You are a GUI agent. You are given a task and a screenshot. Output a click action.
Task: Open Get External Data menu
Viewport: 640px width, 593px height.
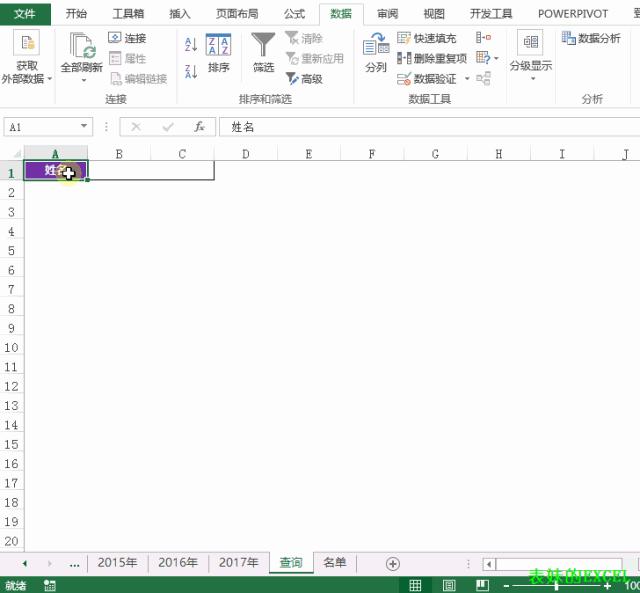pos(27,57)
